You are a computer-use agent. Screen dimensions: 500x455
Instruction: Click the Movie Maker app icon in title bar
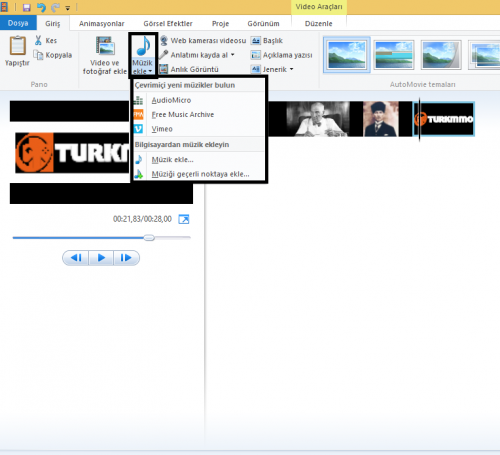[x=4, y=7]
